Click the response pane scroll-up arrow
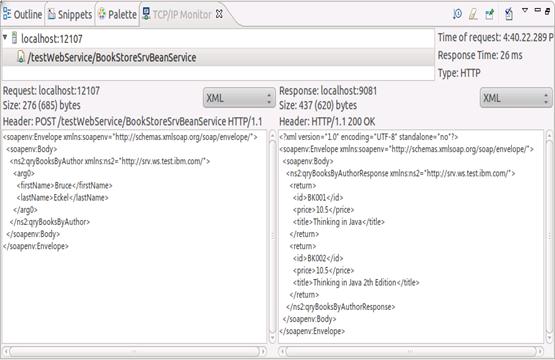Viewport: 555px width, 360px height. (x=549, y=135)
